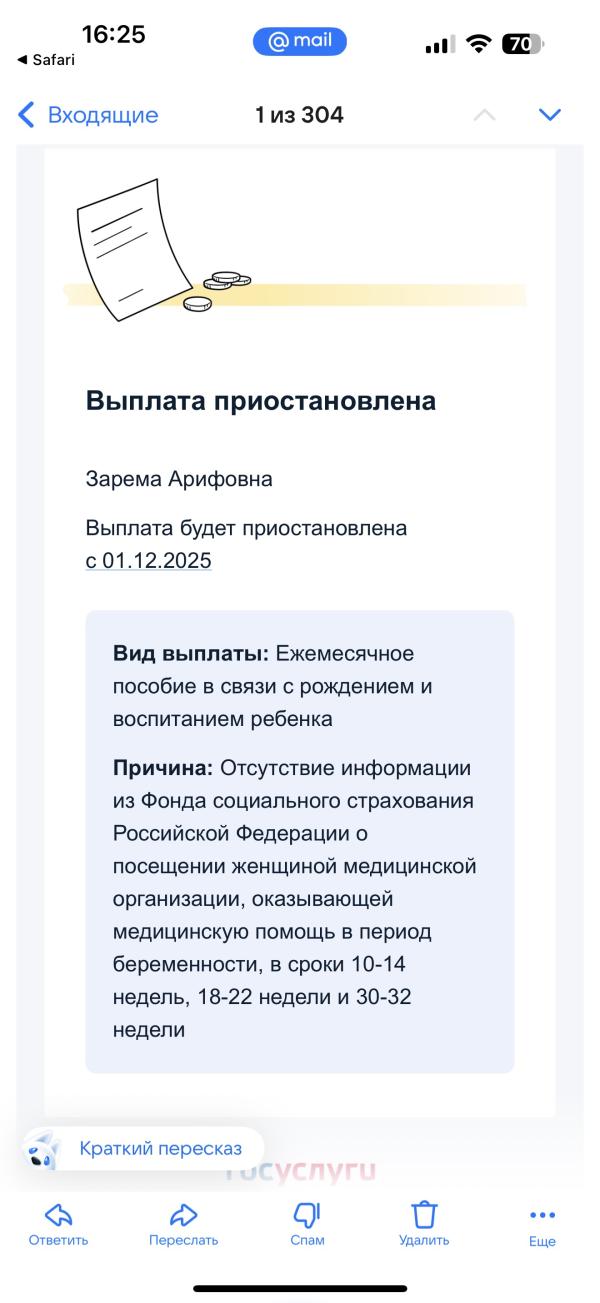Tap the @mail pill in status bar
Screen dimensions: 600x1303
[300, 41]
